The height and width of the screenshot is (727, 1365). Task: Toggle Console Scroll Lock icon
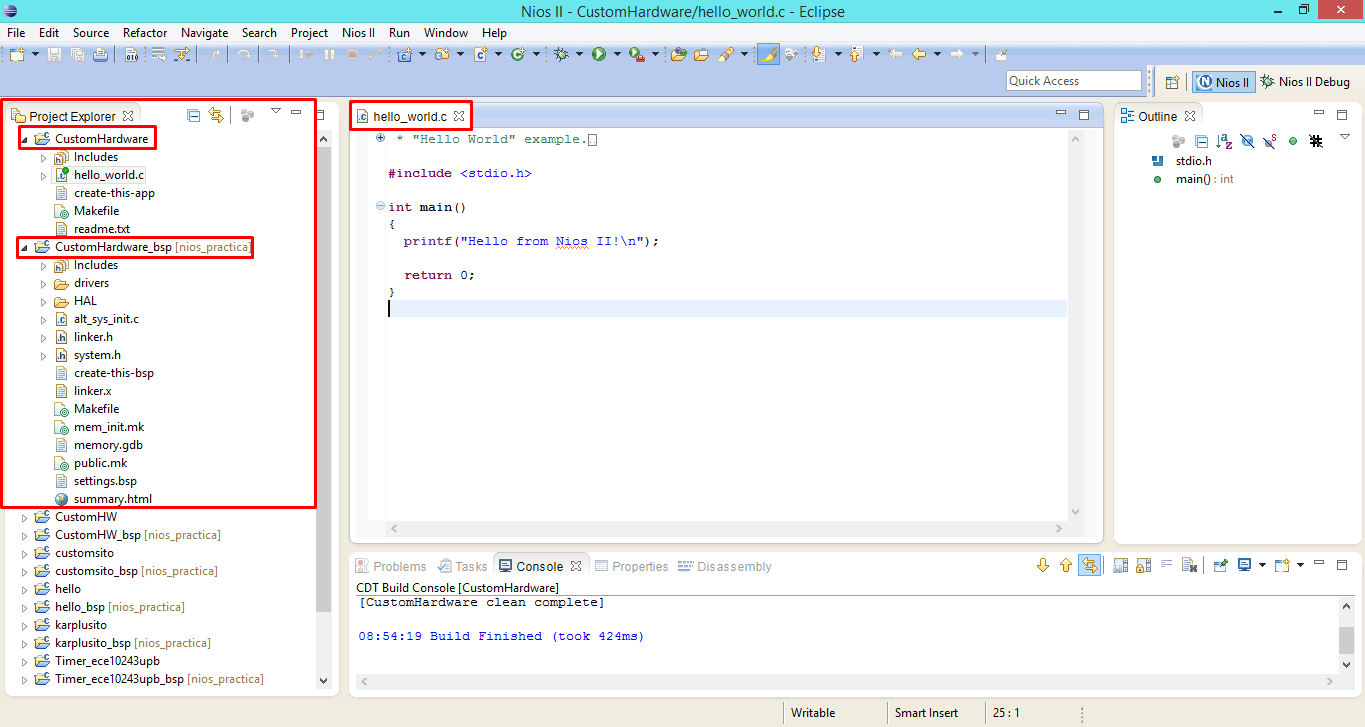pos(1143,565)
